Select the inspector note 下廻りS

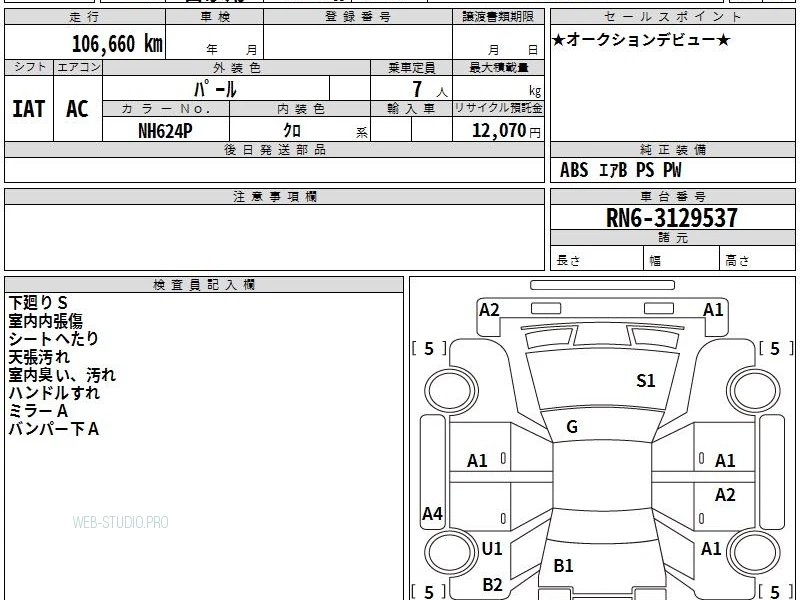click(38, 303)
